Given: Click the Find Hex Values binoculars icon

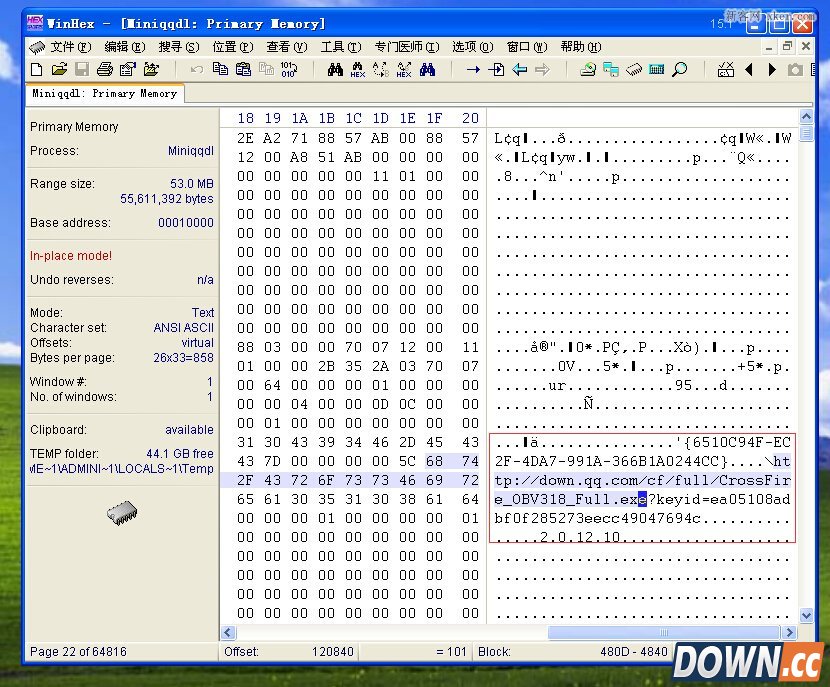Looking at the screenshot, I should [358, 69].
